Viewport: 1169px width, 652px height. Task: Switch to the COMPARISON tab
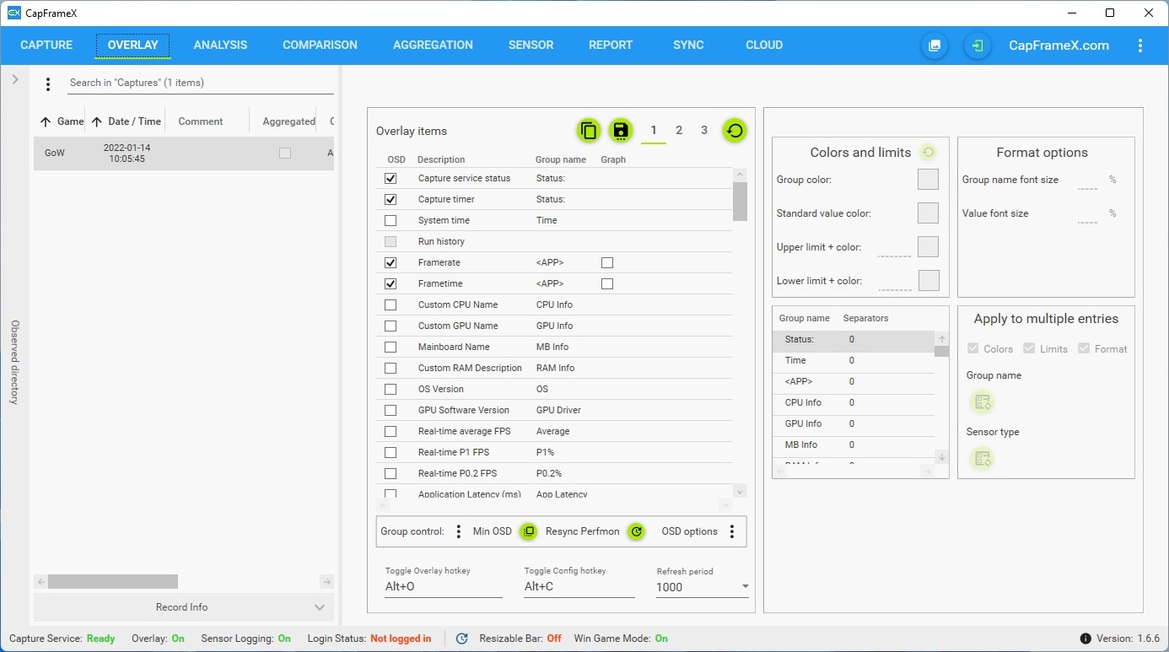(320, 45)
